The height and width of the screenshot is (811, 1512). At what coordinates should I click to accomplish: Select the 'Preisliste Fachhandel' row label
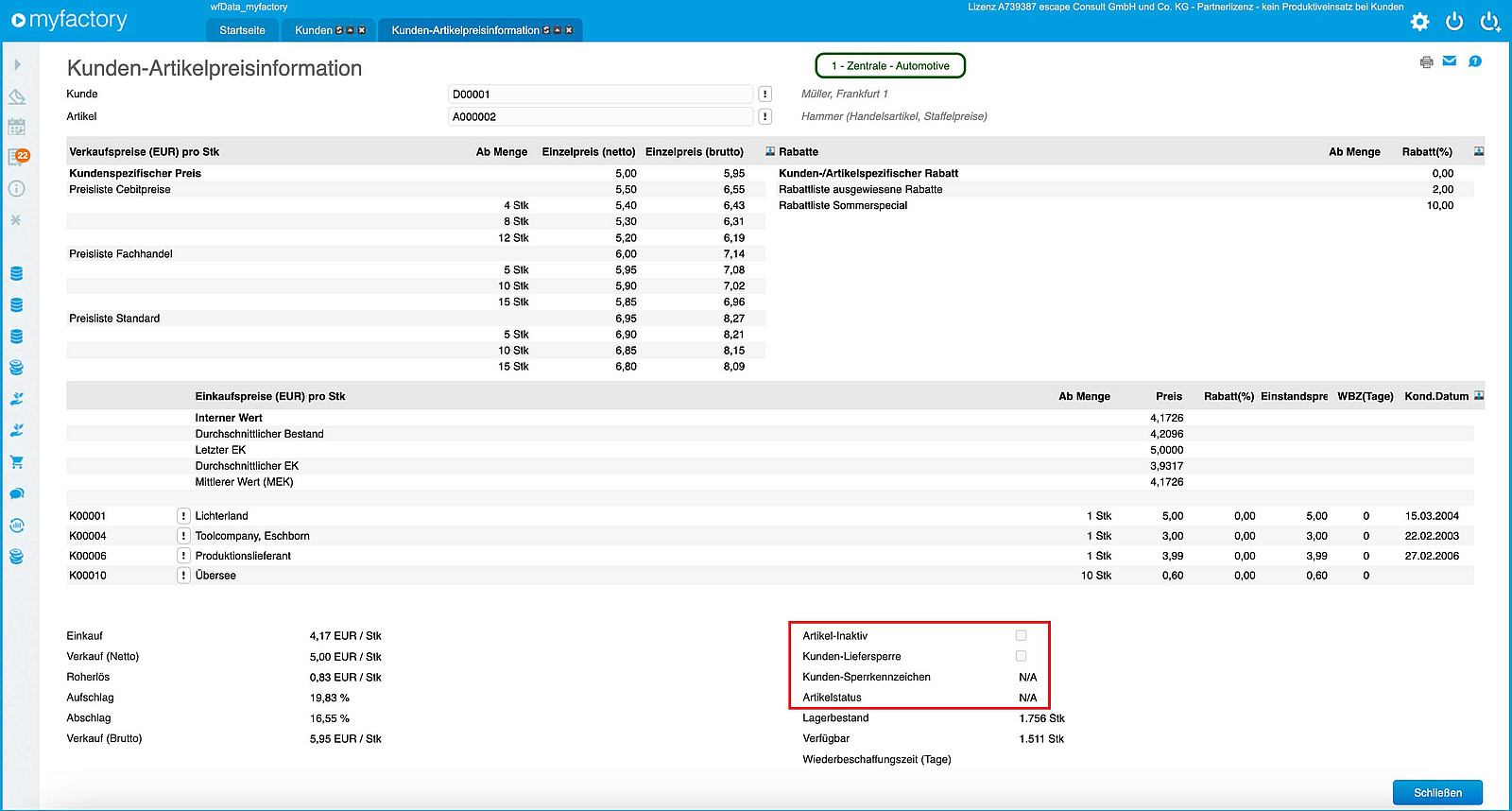point(121,254)
